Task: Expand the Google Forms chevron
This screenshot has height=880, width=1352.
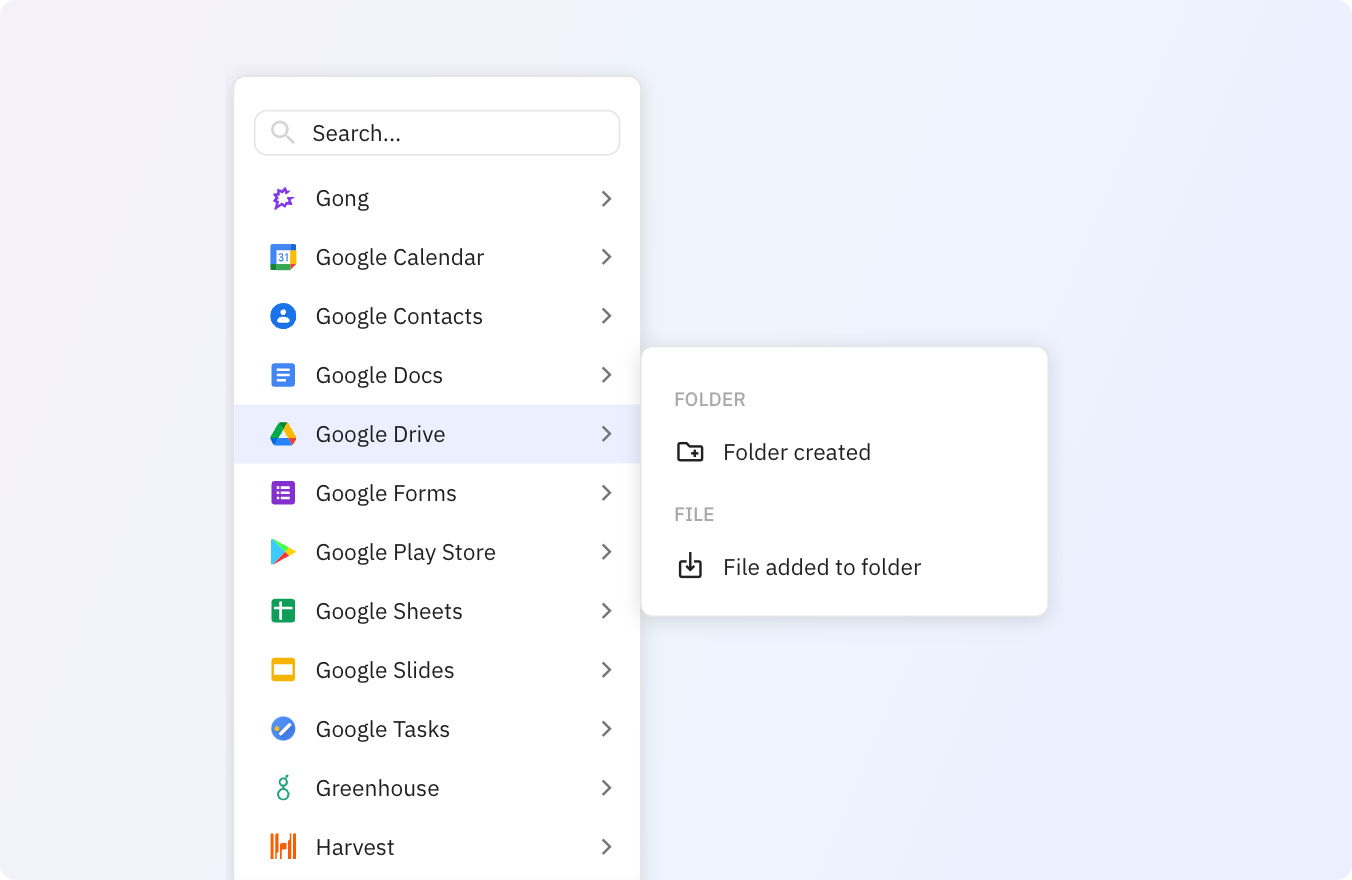Action: pos(606,493)
